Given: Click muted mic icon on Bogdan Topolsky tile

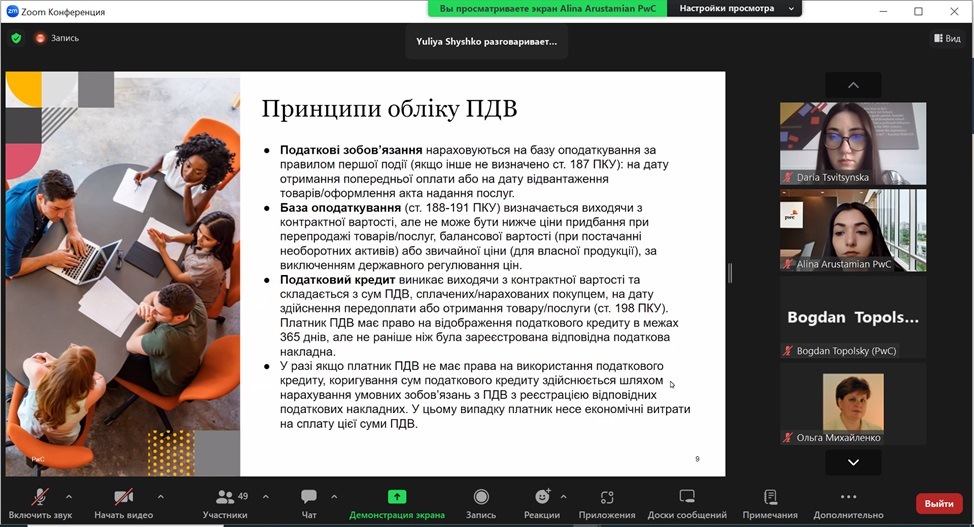Looking at the screenshot, I should pyautogui.click(x=789, y=351).
